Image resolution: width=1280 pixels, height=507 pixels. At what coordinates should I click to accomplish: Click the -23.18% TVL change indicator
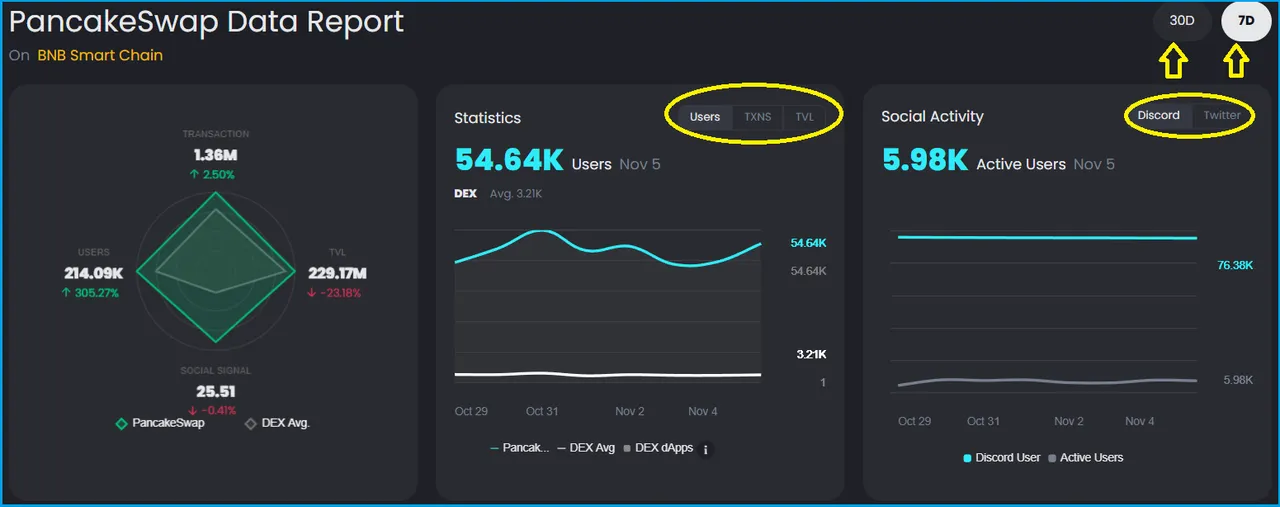[x=335, y=293]
